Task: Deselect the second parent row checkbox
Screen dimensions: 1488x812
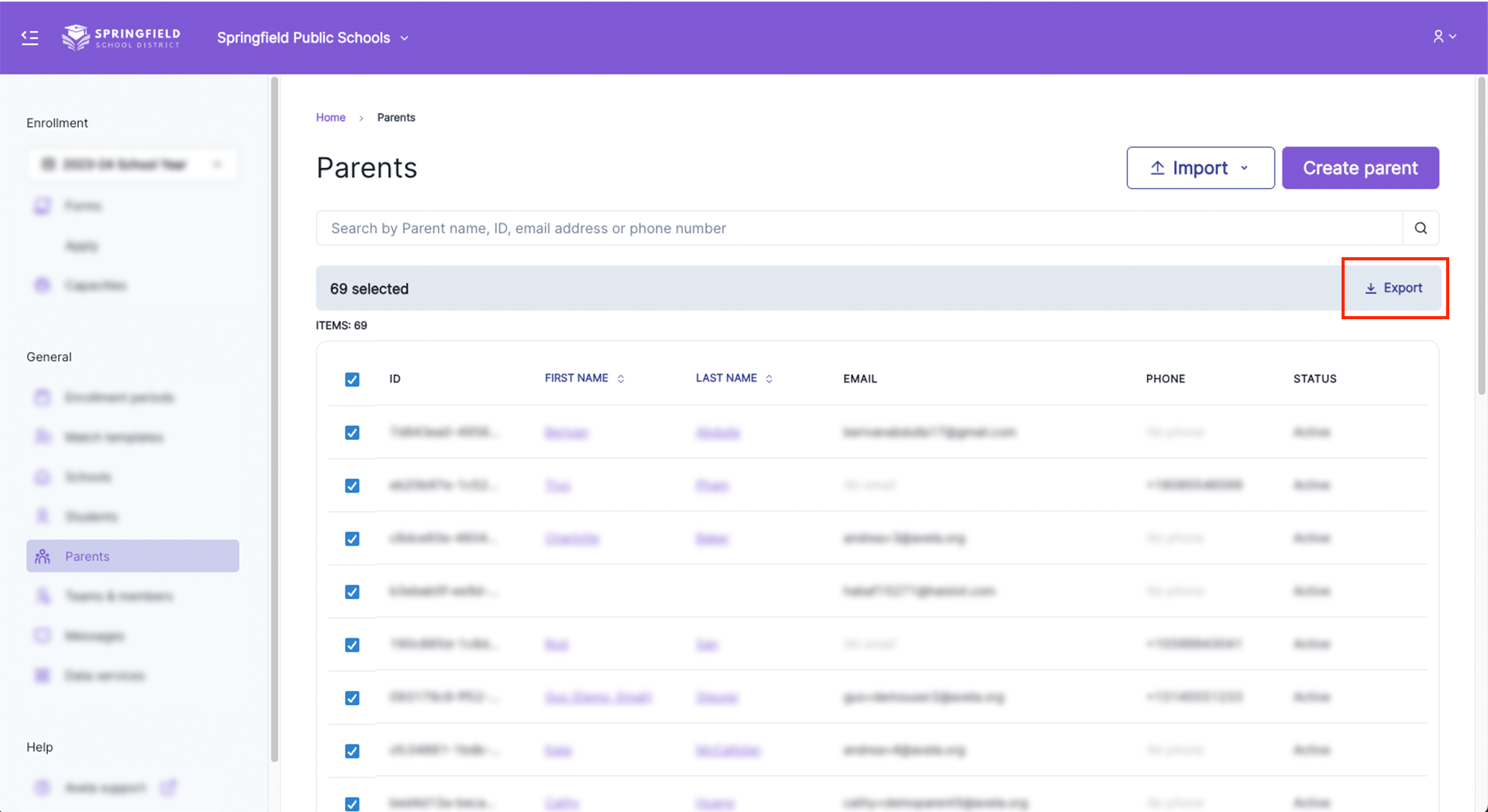Action: (x=352, y=486)
